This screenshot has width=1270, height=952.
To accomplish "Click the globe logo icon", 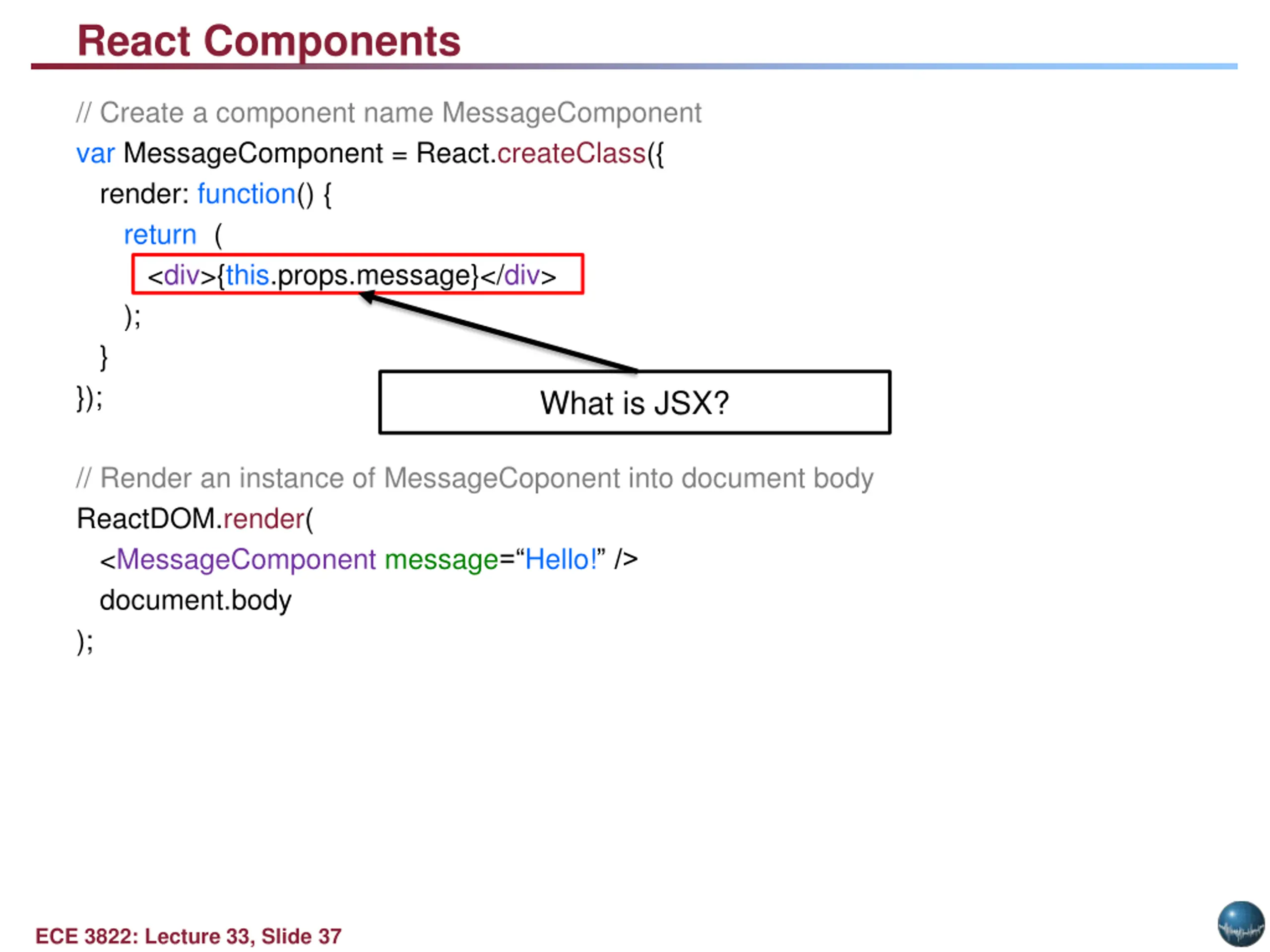I will [1241, 924].
